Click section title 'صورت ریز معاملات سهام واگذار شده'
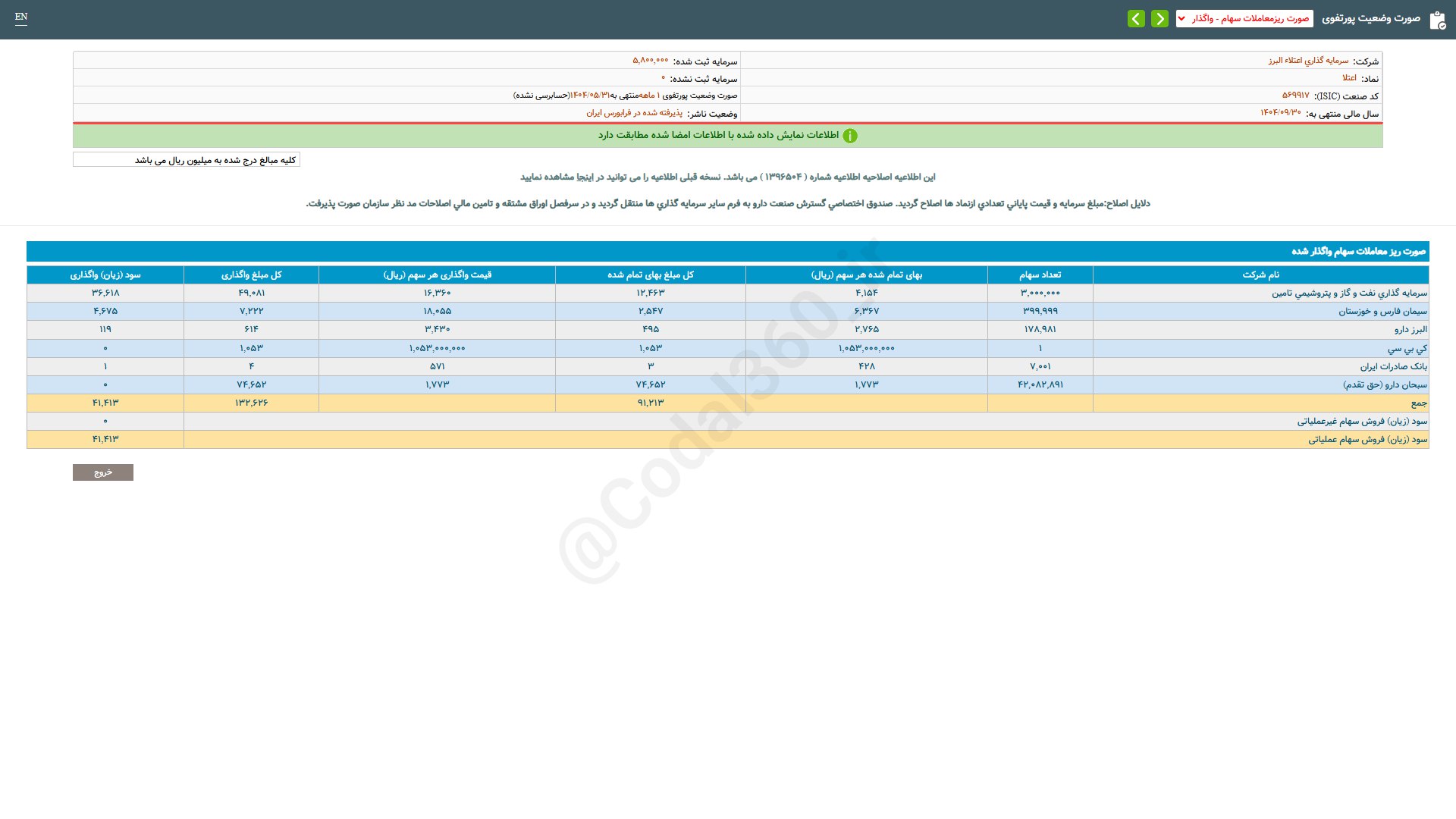Screen dimensions: 1456x819 tap(1358, 251)
